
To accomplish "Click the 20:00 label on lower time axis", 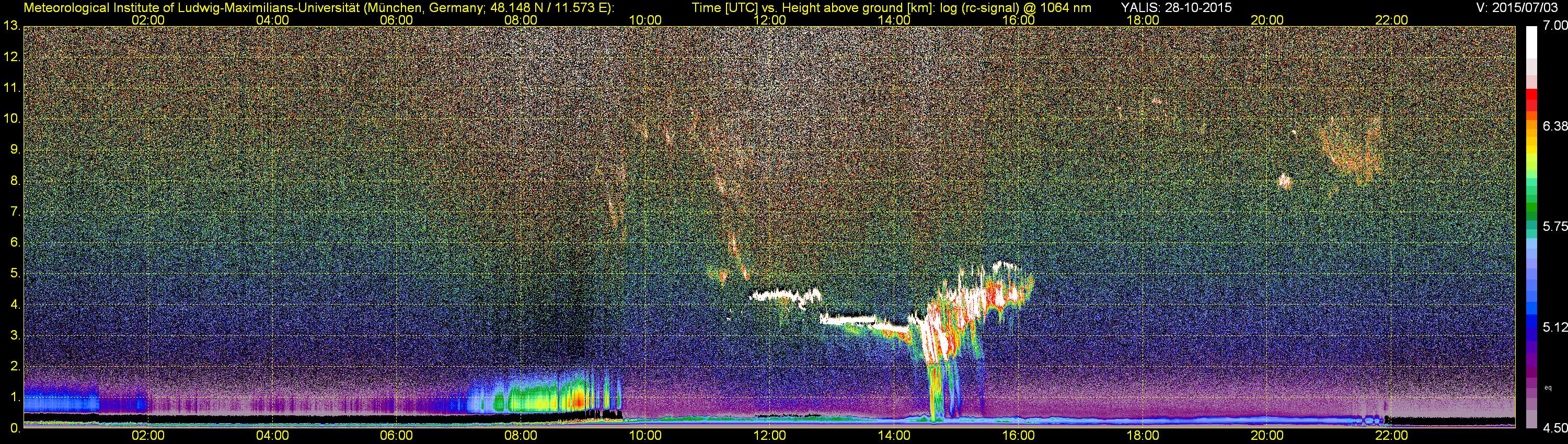I will coord(1267,436).
